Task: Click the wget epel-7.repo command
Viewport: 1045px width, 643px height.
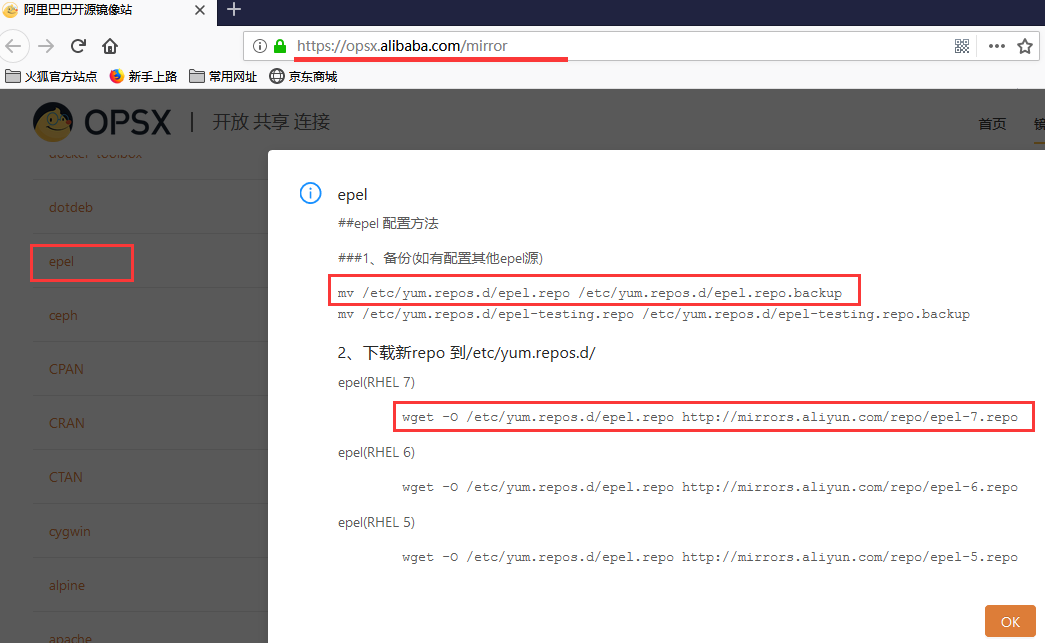Action: 710,417
